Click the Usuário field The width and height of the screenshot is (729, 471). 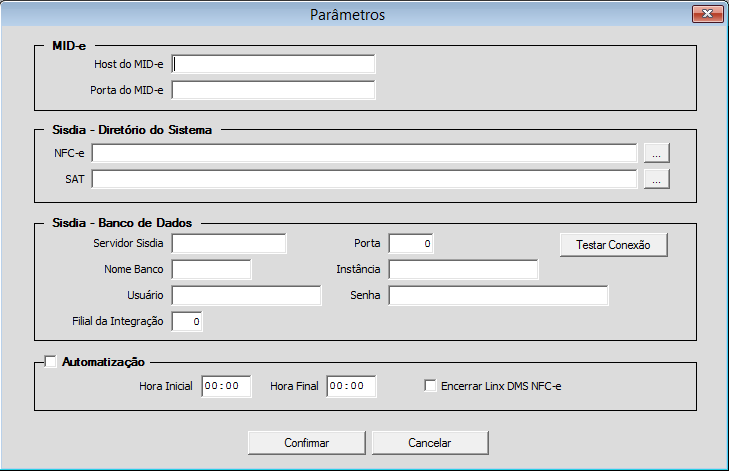(246, 296)
